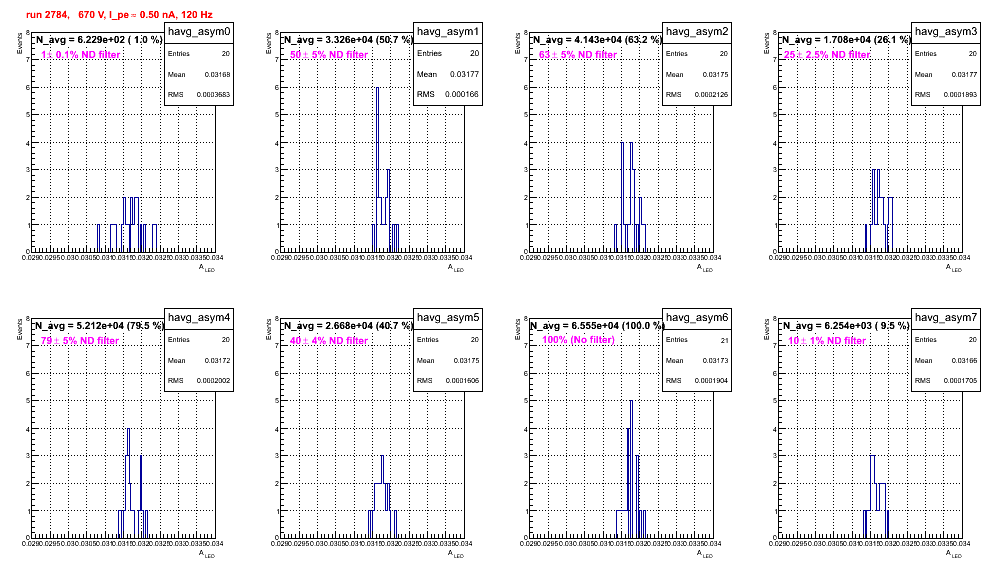Click Mean value 0.03175 in havg_asym5
This screenshot has width=996, height=572.
[466, 361]
